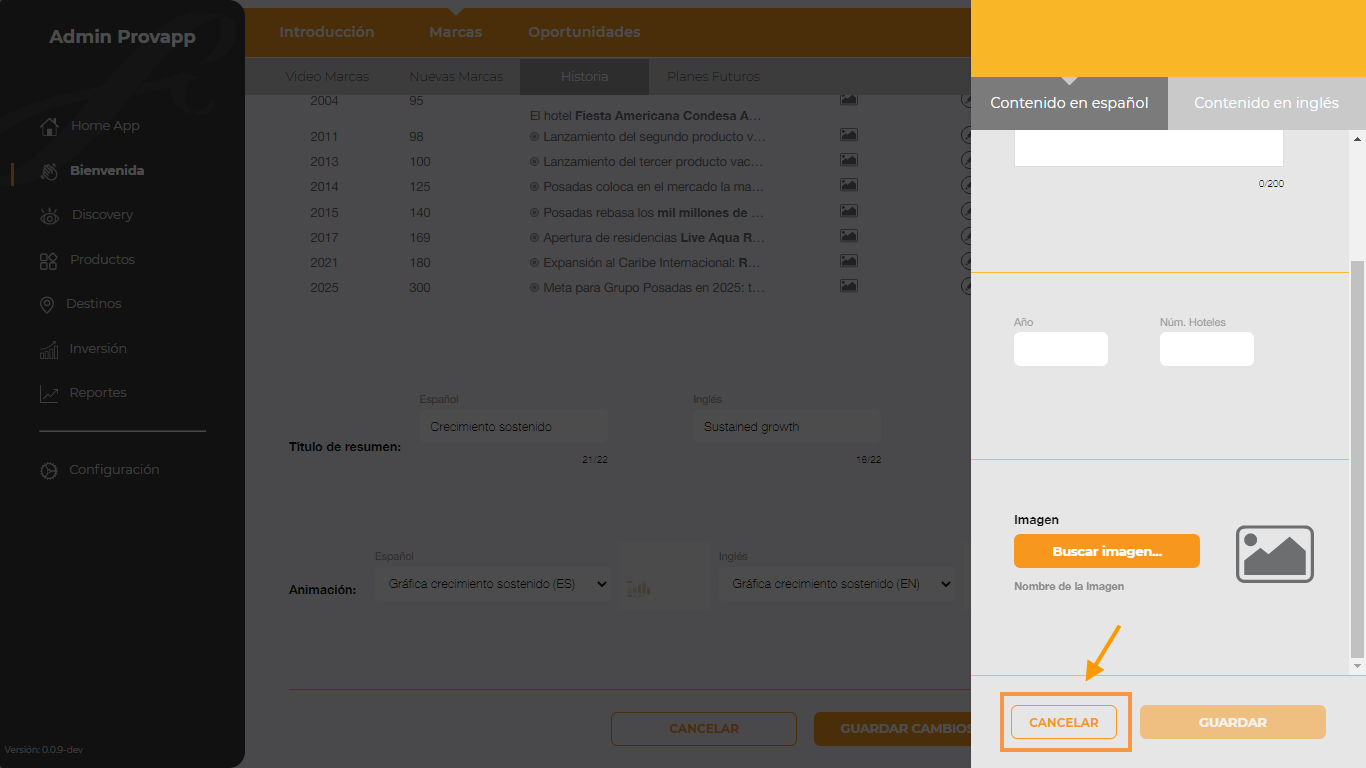The height and width of the screenshot is (768, 1366).
Task: Click the Buscar imagen... button
Action: click(x=1107, y=551)
